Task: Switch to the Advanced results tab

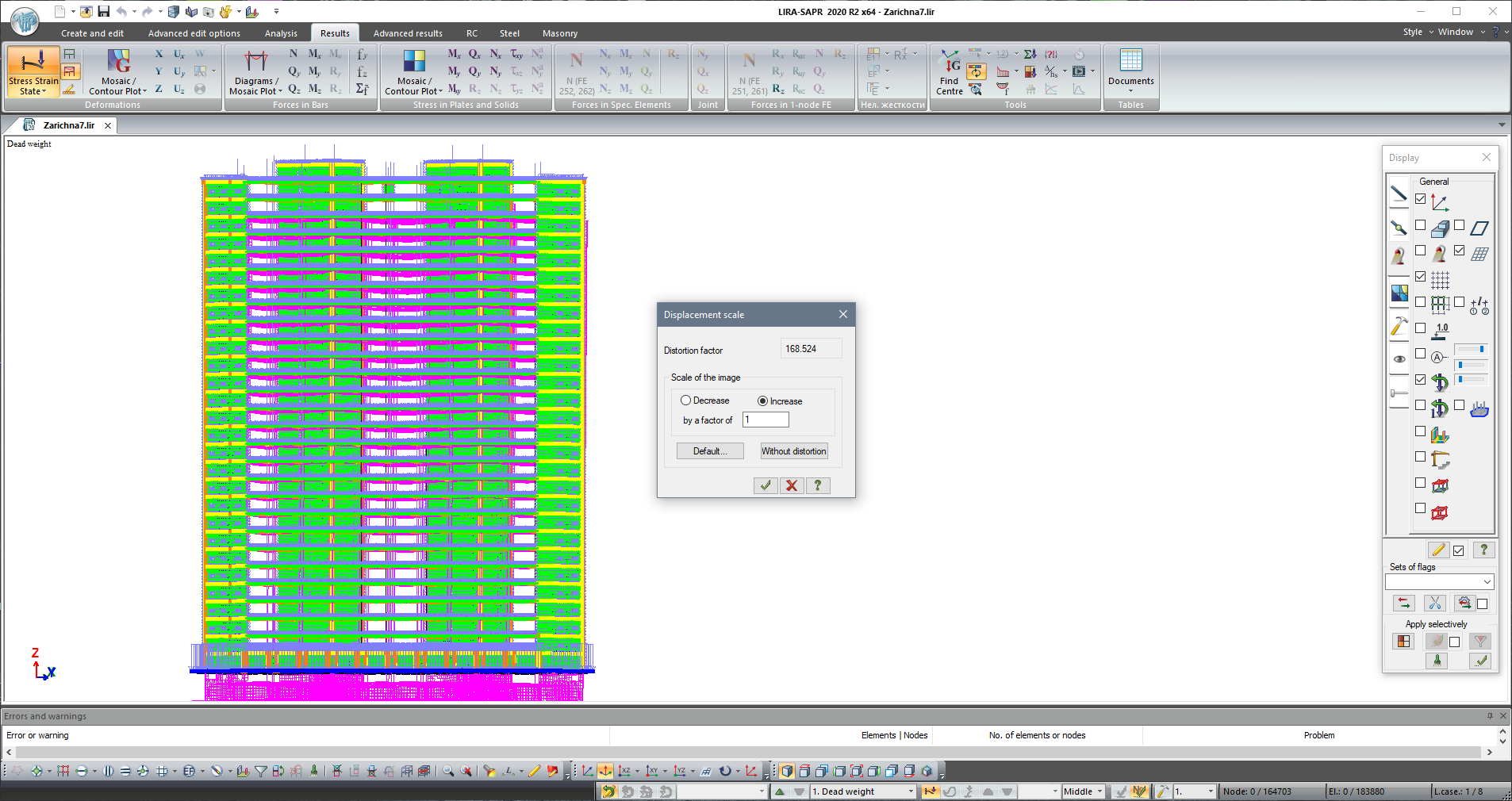Action: (x=408, y=33)
